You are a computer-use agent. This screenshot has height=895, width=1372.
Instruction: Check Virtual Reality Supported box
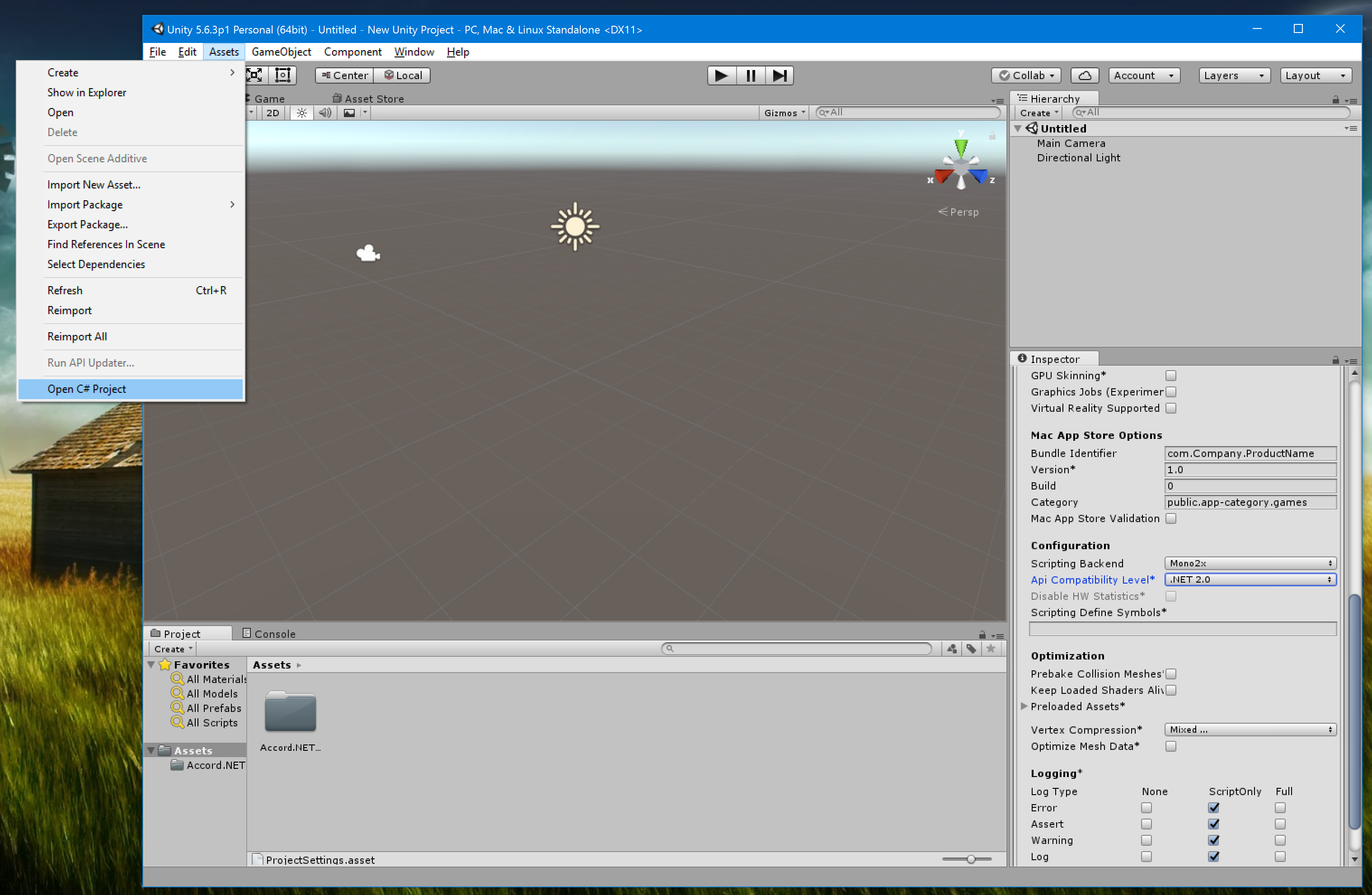pyautogui.click(x=1170, y=408)
